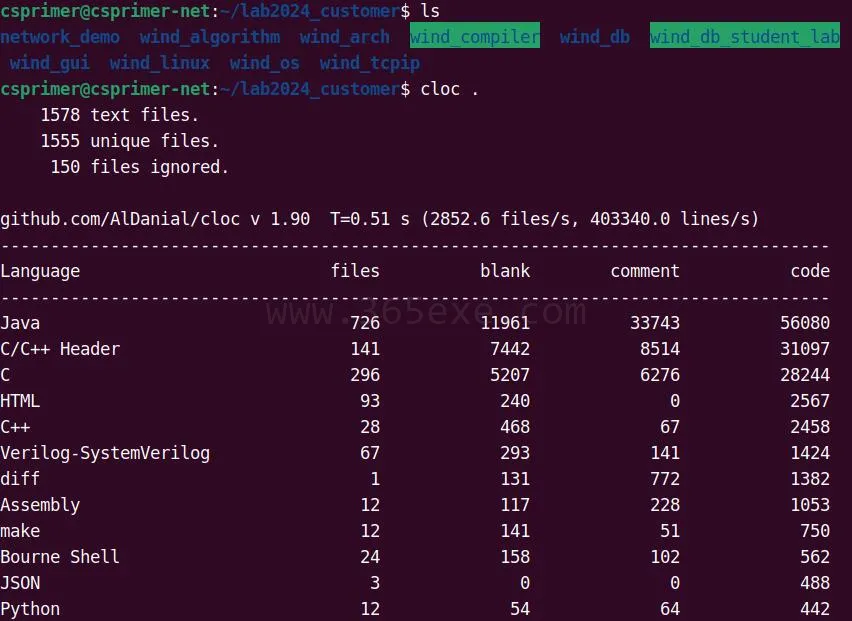Click the network_demo directory name
This screenshot has width=852, height=621.
click(60, 37)
